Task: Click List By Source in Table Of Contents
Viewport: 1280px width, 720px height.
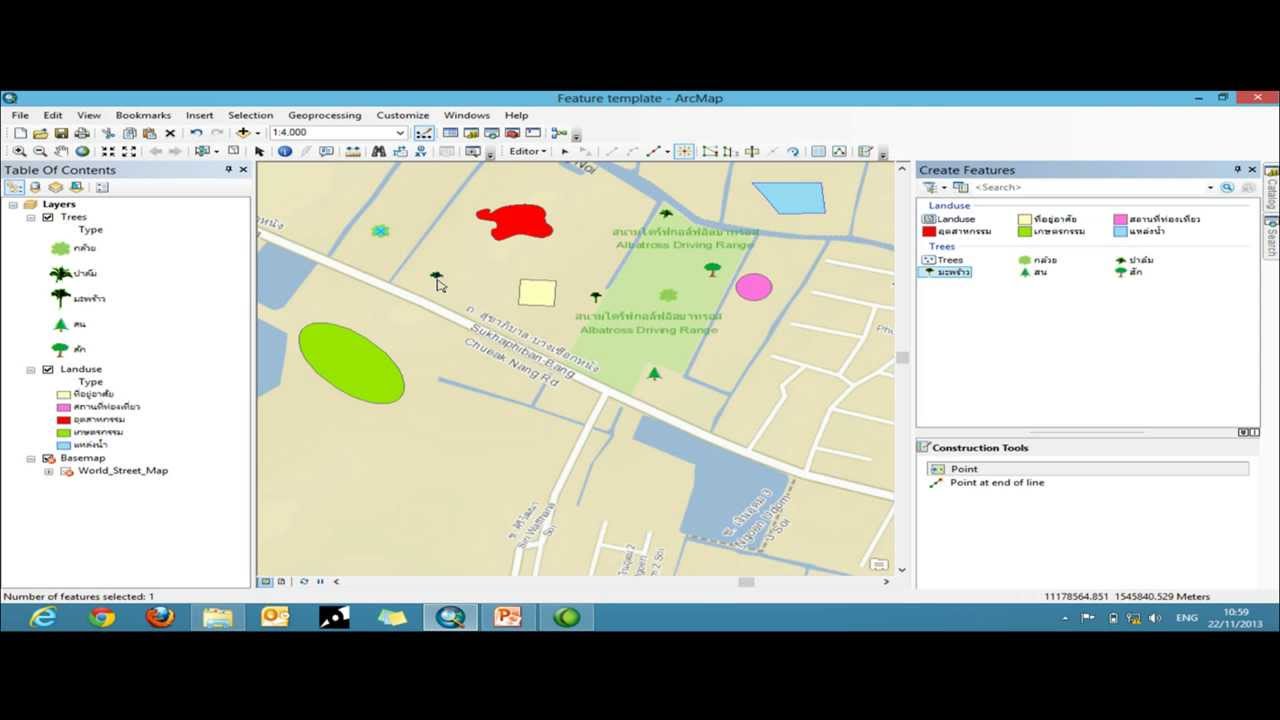Action: click(35, 187)
